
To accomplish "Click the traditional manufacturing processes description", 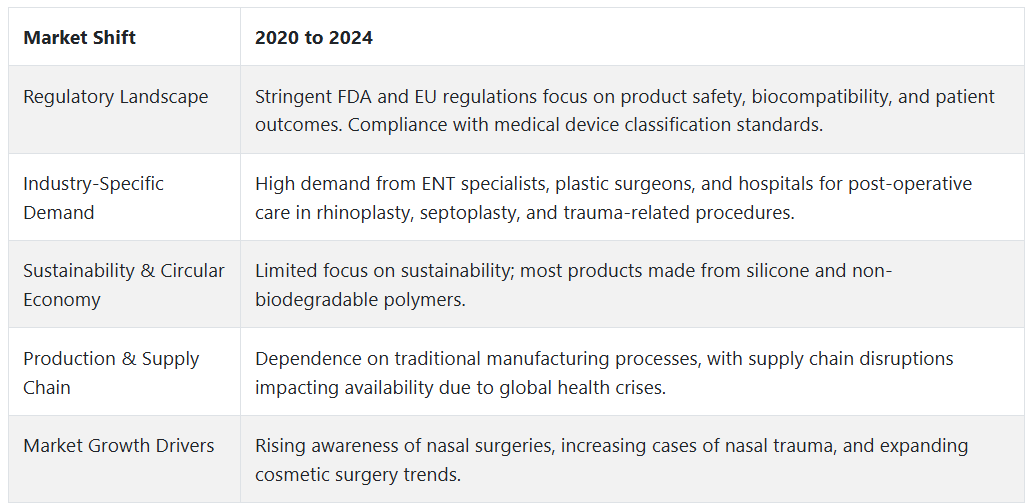I will click(604, 373).
